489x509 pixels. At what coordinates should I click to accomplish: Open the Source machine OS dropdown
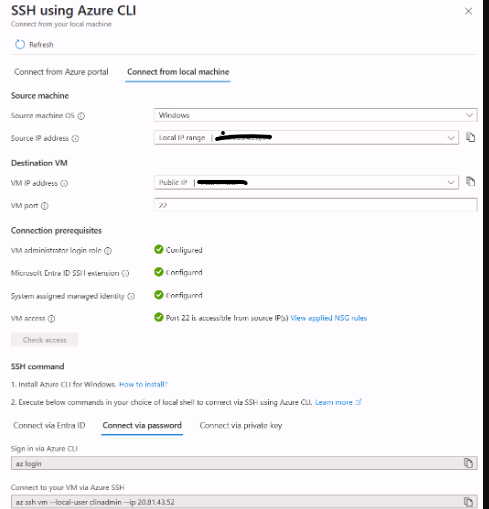315,115
